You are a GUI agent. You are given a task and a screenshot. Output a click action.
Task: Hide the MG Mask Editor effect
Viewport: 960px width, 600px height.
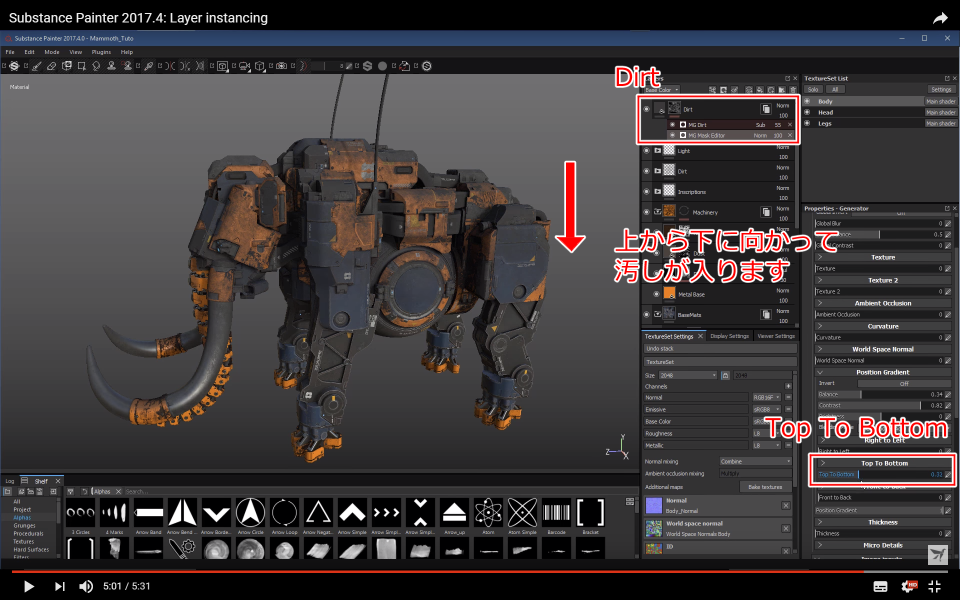point(672,135)
